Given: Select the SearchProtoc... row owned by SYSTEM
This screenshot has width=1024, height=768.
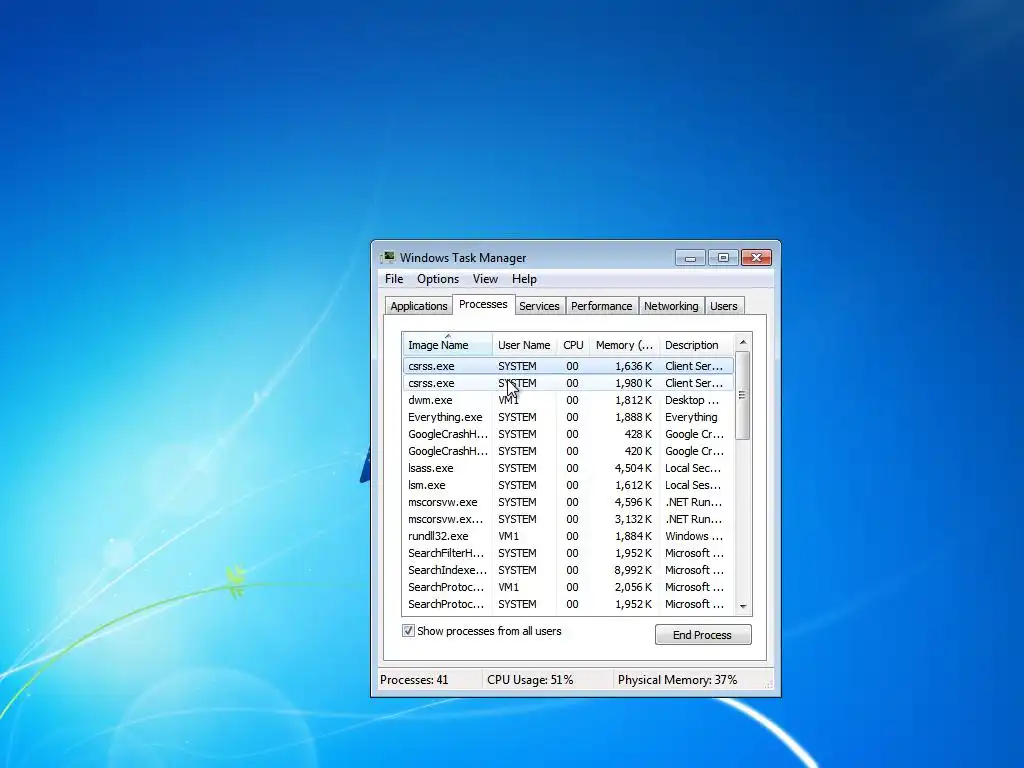Looking at the screenshot, I should 568,603.
